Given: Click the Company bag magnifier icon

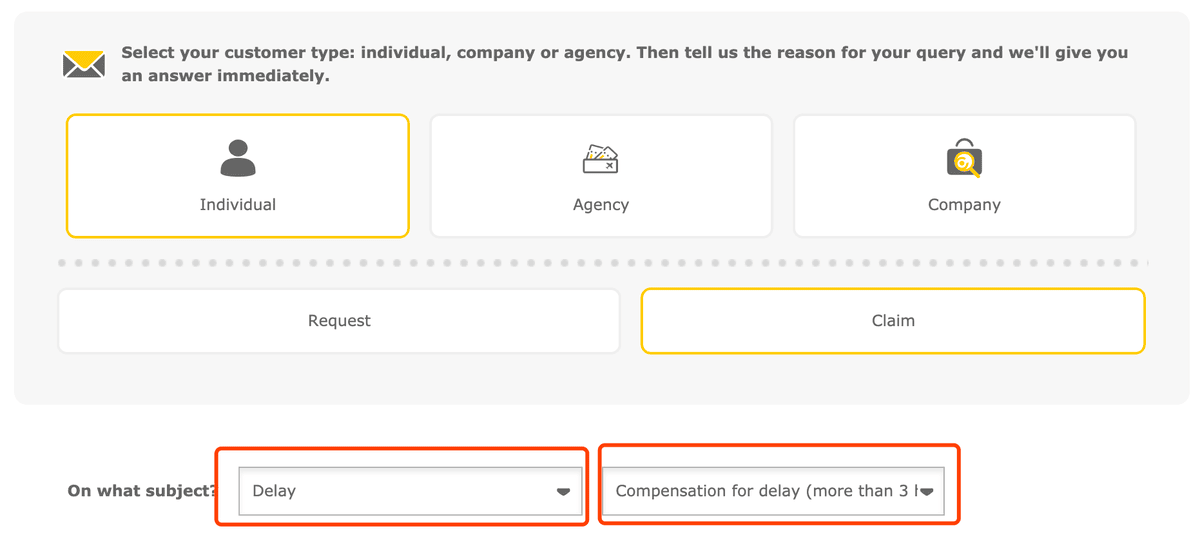Looking at the screenshot, I should coord(964,158).
